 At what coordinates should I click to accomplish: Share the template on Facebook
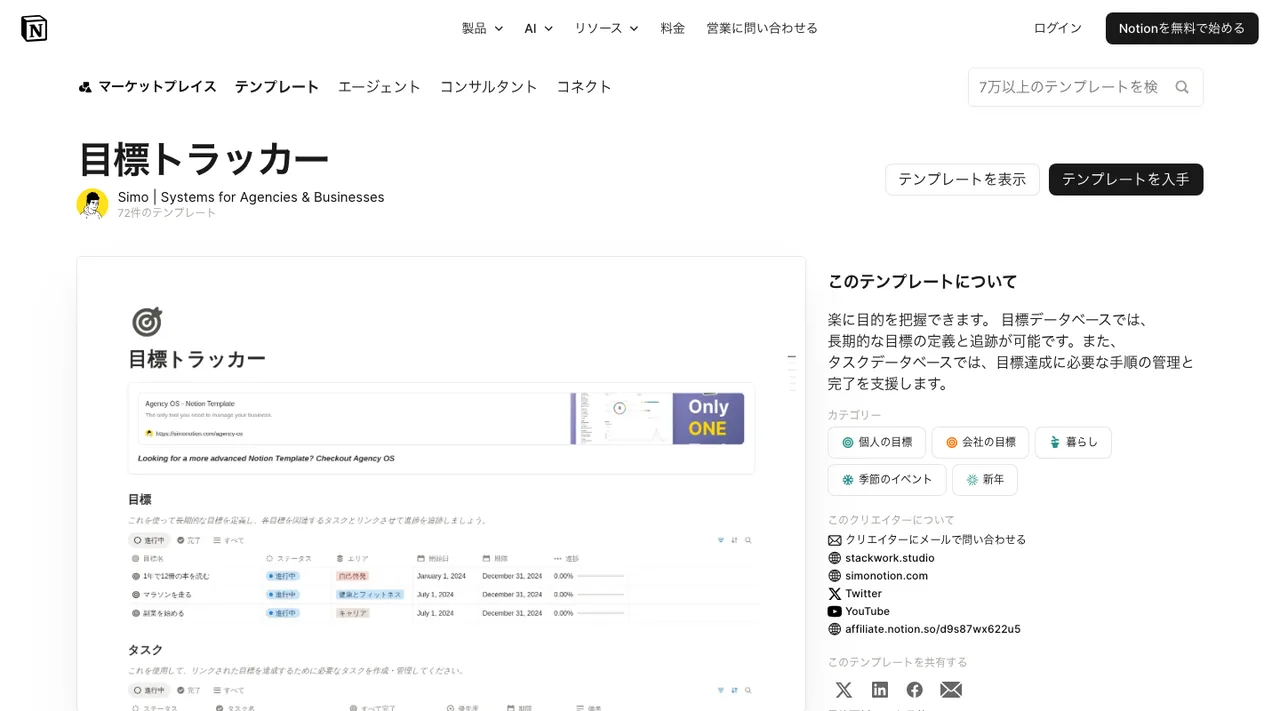pyautogui.click(x=915, y=690)
